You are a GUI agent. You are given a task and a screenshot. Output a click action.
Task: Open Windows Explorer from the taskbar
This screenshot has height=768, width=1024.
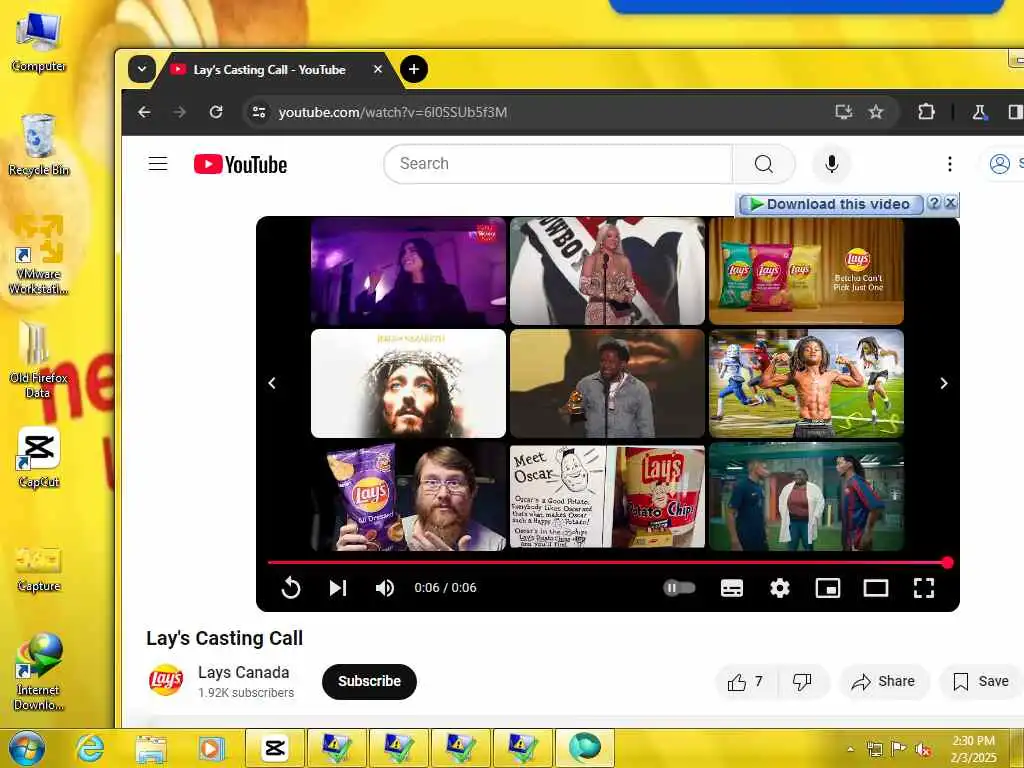(x=151, y=748)
